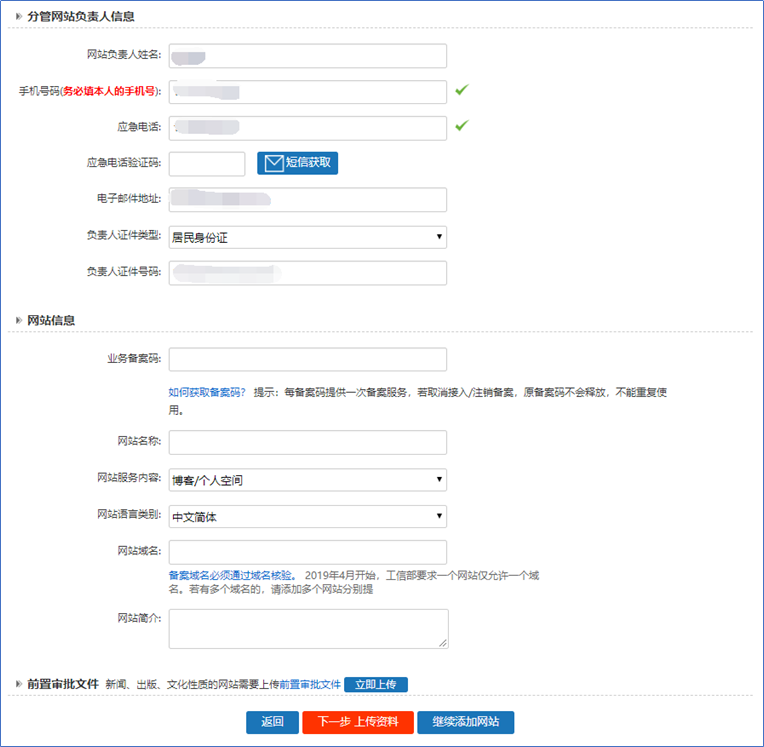
Task: Click into the 网站域名 text field
Action: click(x=307, y=552)
